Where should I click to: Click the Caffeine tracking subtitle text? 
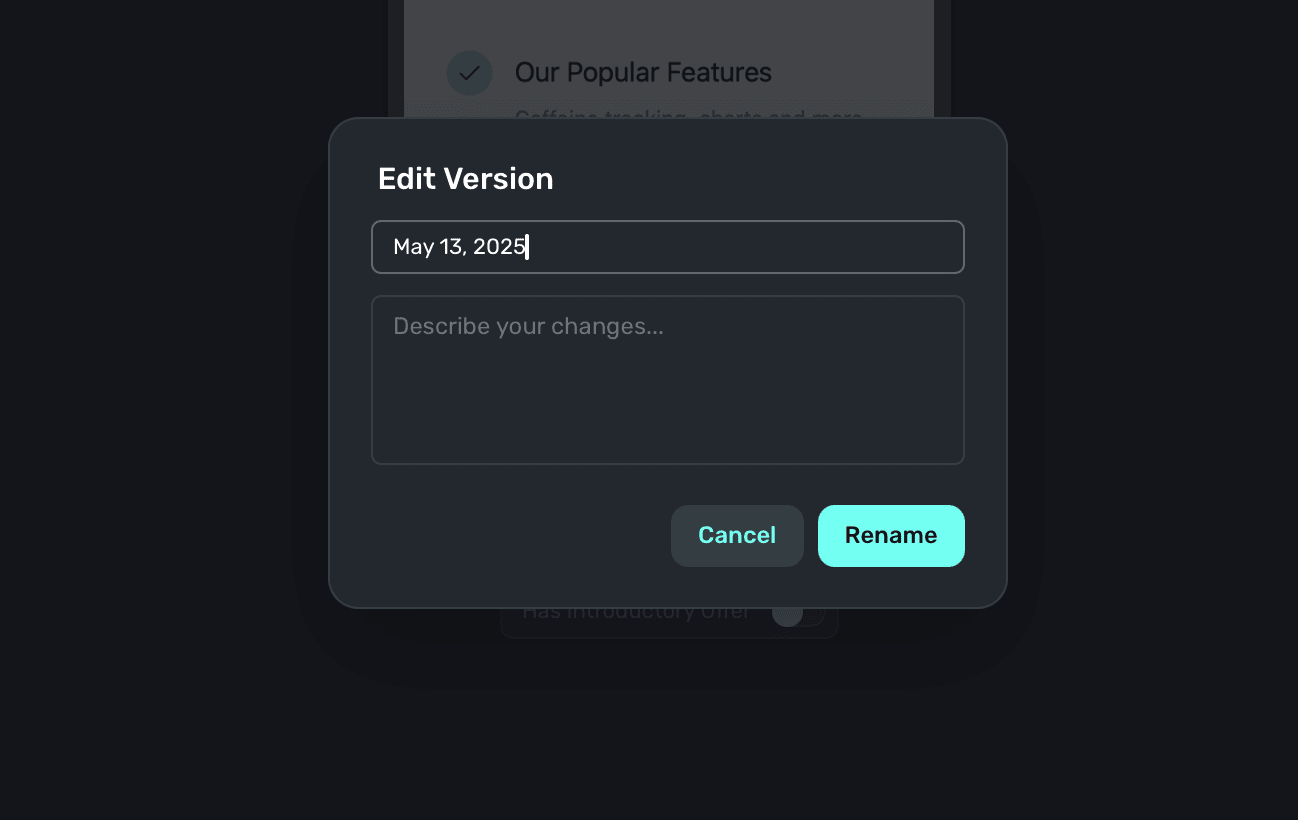[x=688, y=114]
